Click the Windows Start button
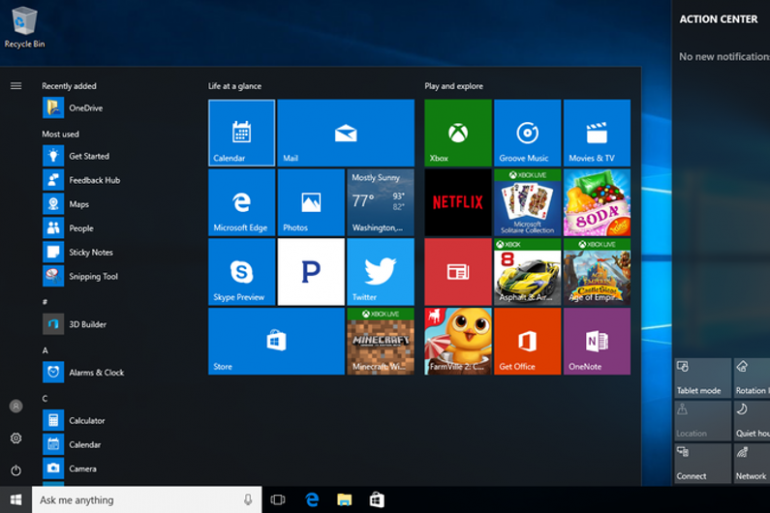This screenshot has height=513, width=770. pos(16,500)
